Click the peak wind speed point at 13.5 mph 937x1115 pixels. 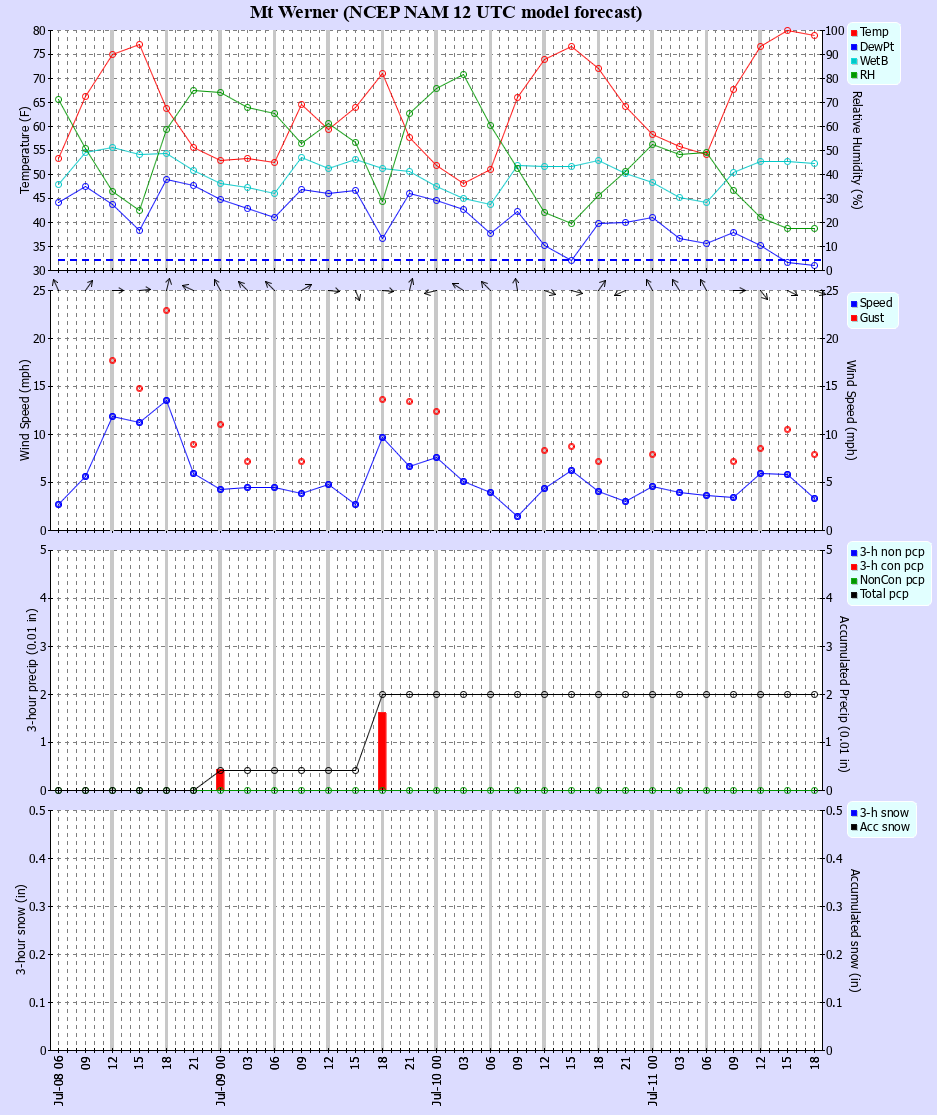coord(166,400)
